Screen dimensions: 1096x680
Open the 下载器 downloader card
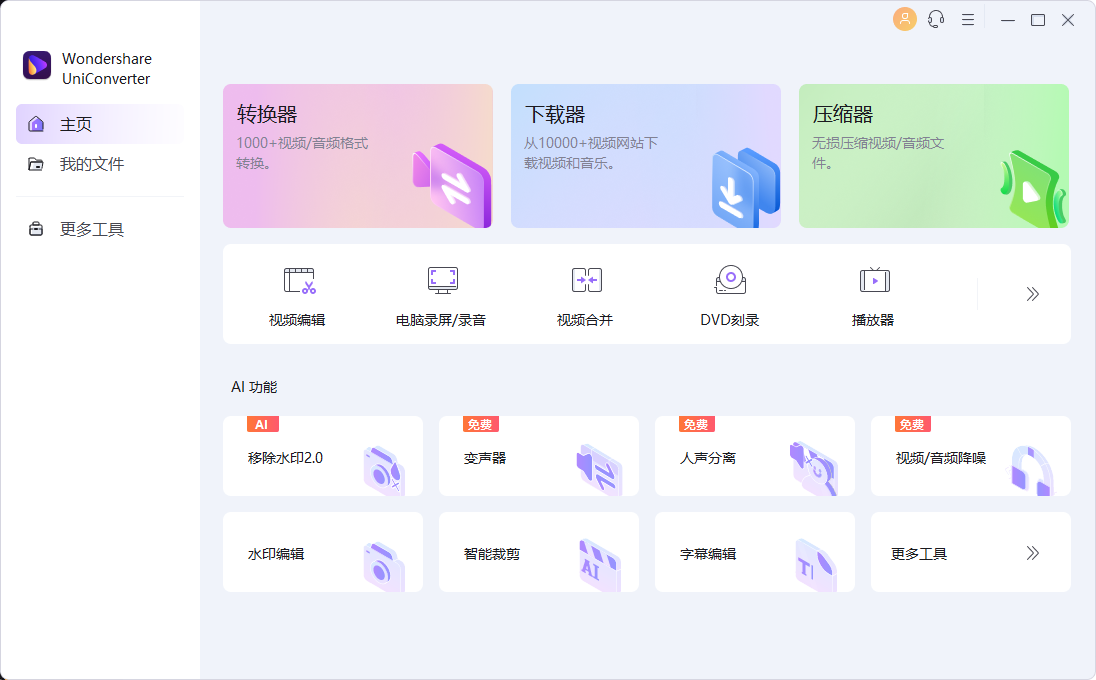point(645,156)
